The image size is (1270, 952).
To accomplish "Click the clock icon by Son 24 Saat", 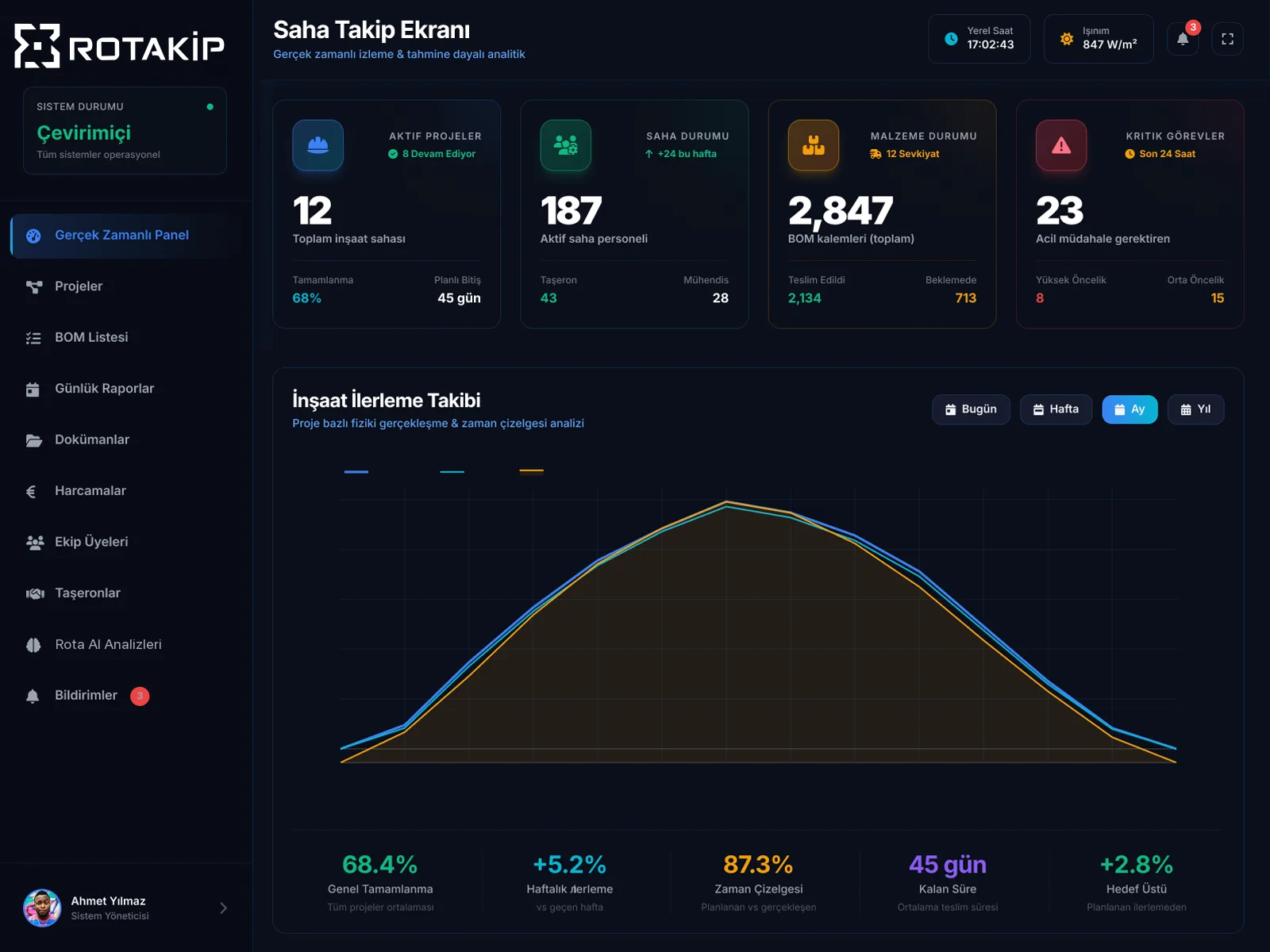I will click(x=1130, y=154).
